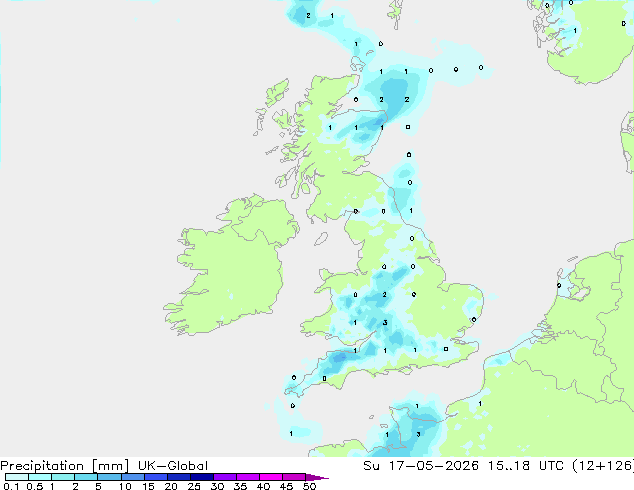Click the '45' legend scale label
Viewport: 634px width, 490px height.
286,486
